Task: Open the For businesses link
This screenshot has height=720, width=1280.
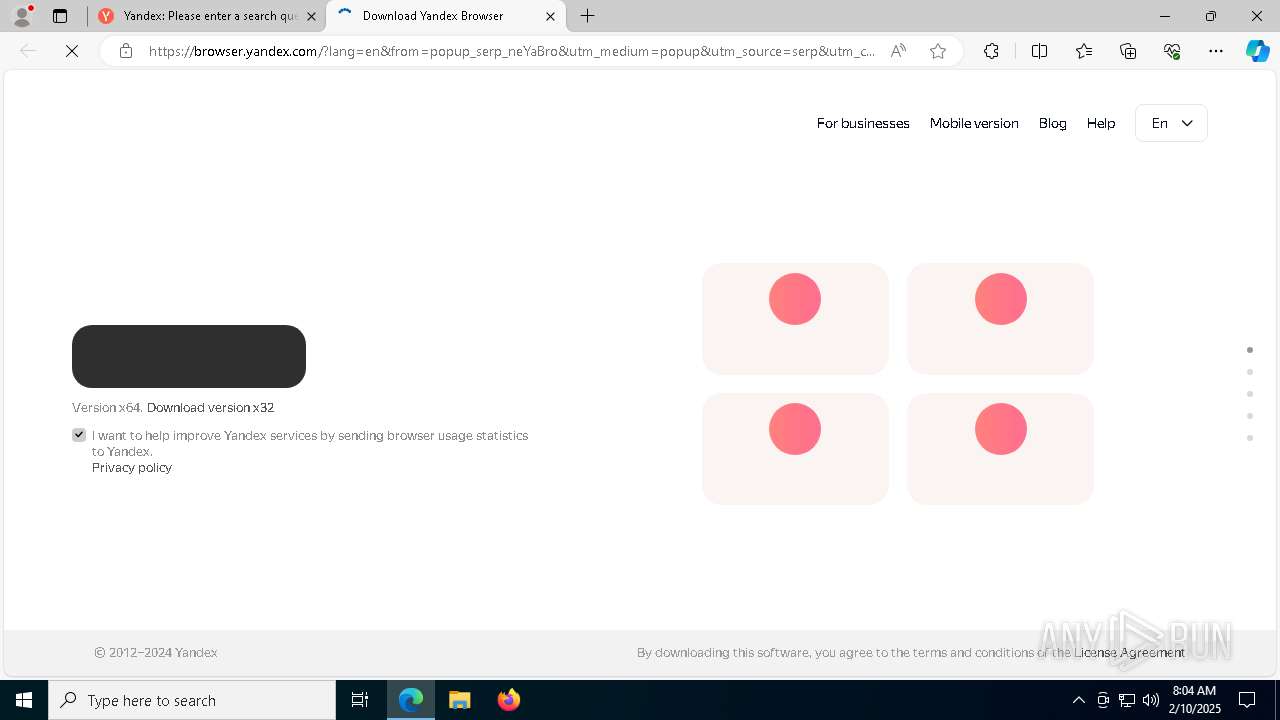Action: tap(863, 123)
